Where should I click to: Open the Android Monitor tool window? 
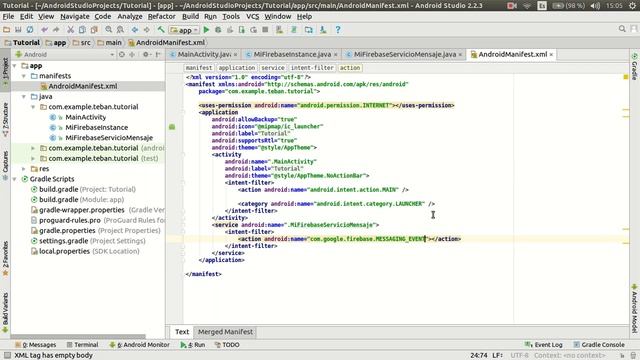point(140,345)
